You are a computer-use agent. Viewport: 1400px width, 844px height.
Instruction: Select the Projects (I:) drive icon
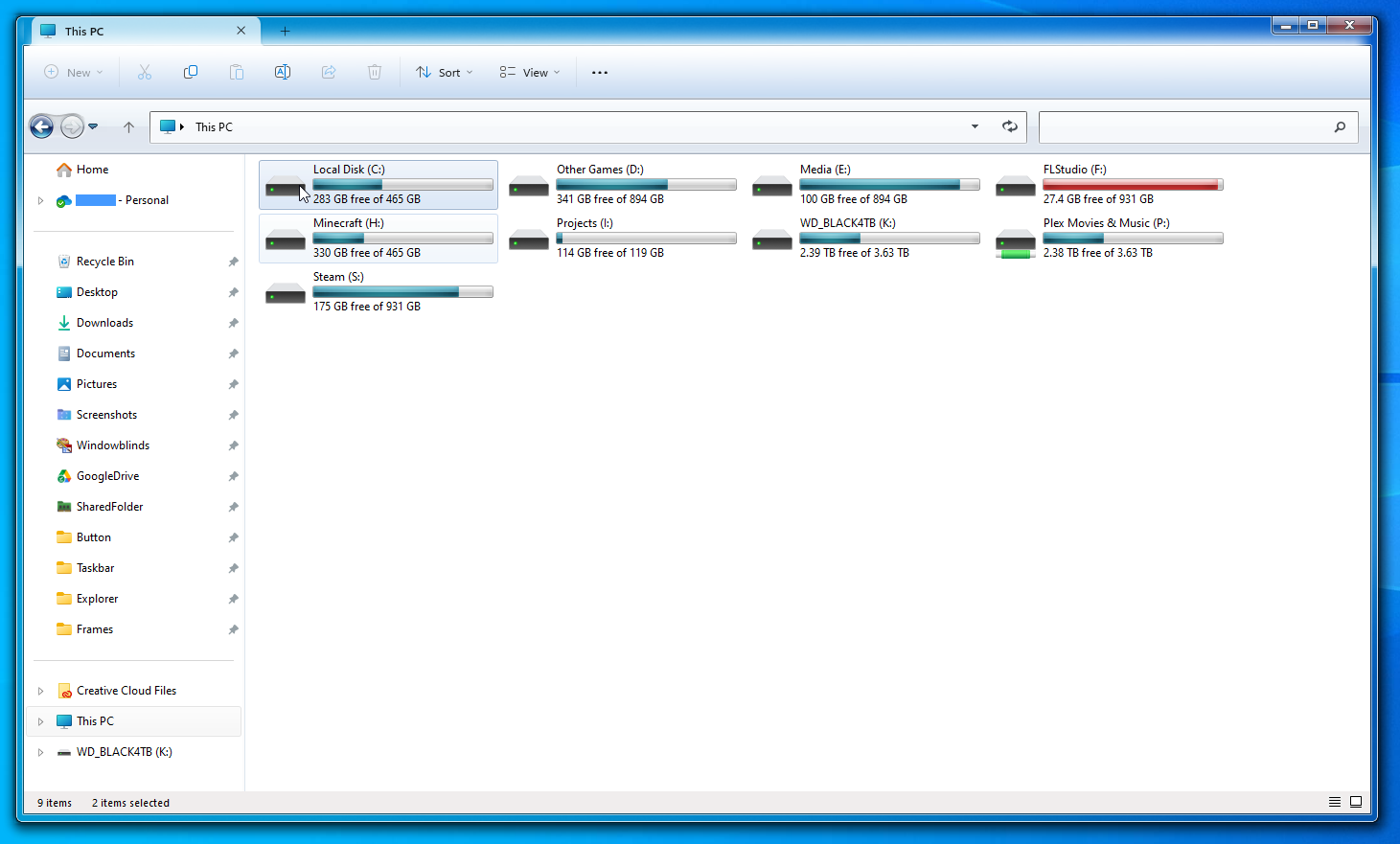point(529,240)
